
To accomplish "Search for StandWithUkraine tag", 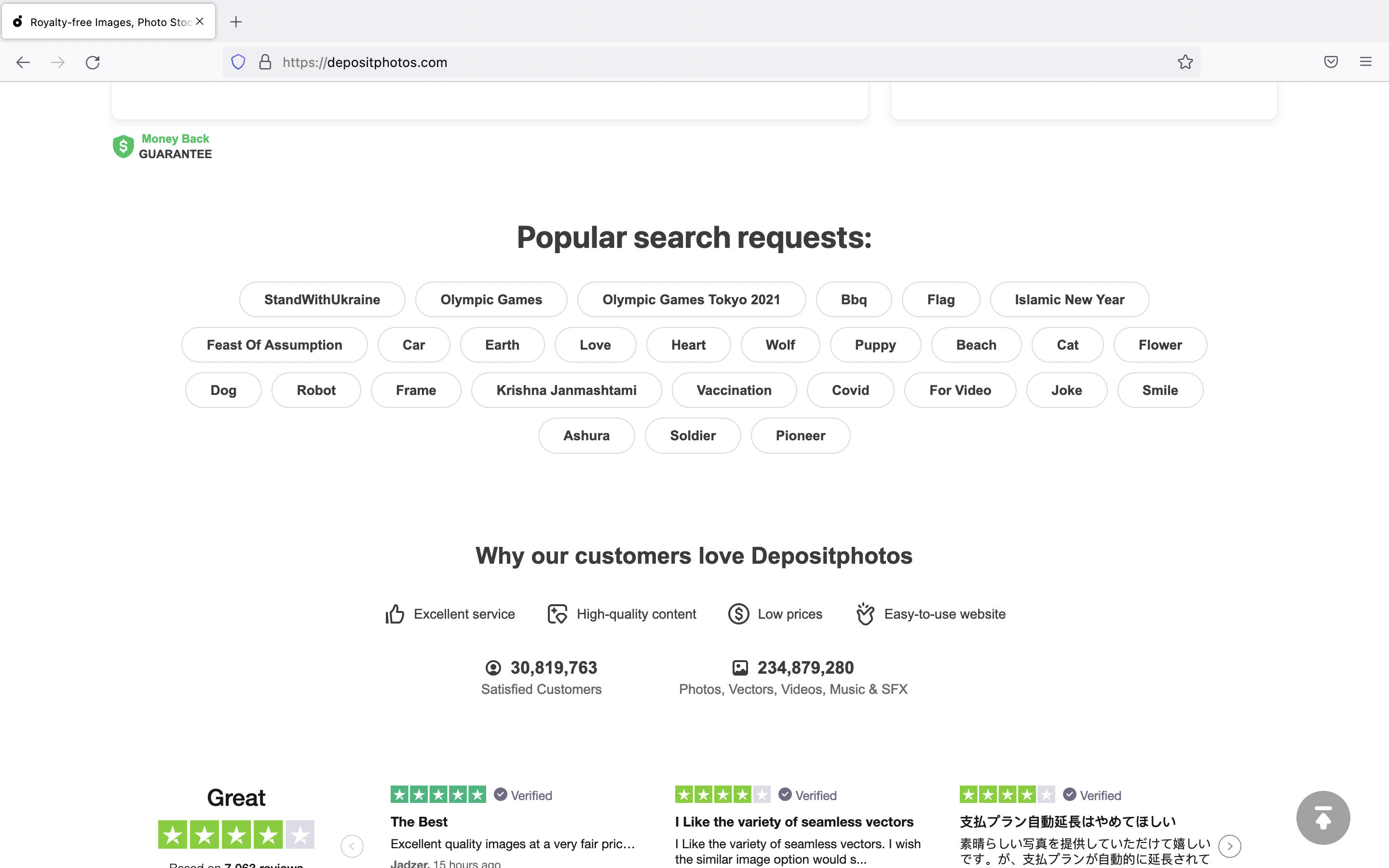I will point(322,299).
